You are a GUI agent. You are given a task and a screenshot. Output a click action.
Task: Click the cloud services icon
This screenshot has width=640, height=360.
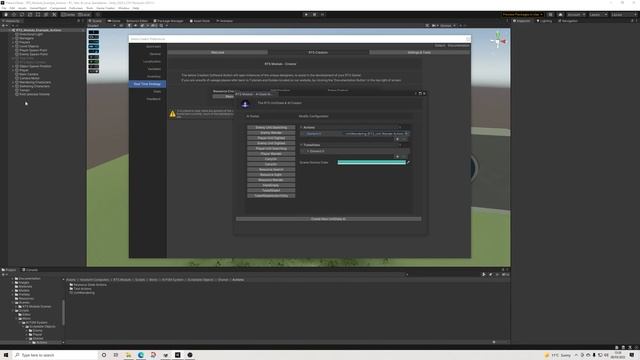560,15
